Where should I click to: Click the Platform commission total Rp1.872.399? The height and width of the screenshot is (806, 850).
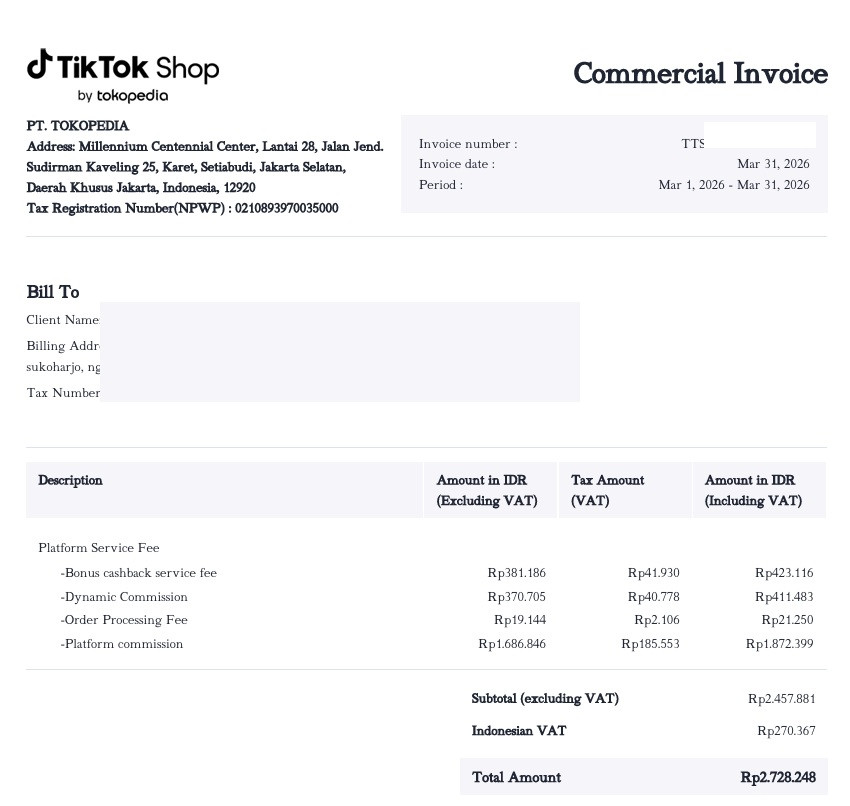click(x=780, y=644)
